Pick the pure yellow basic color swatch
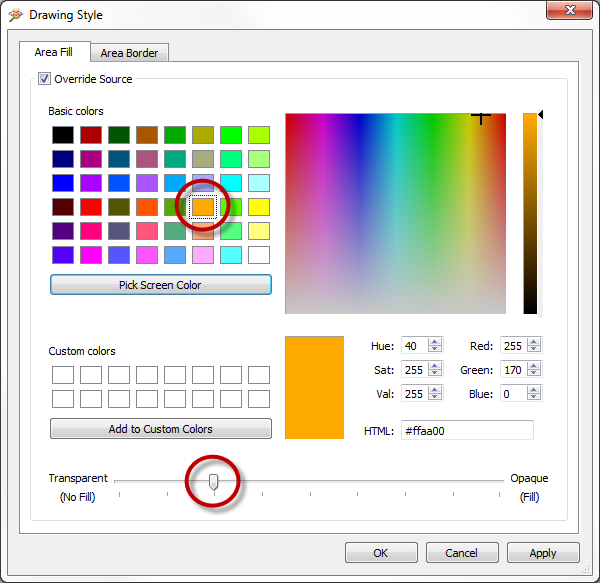The image size is (600, 583). [259, 207]
